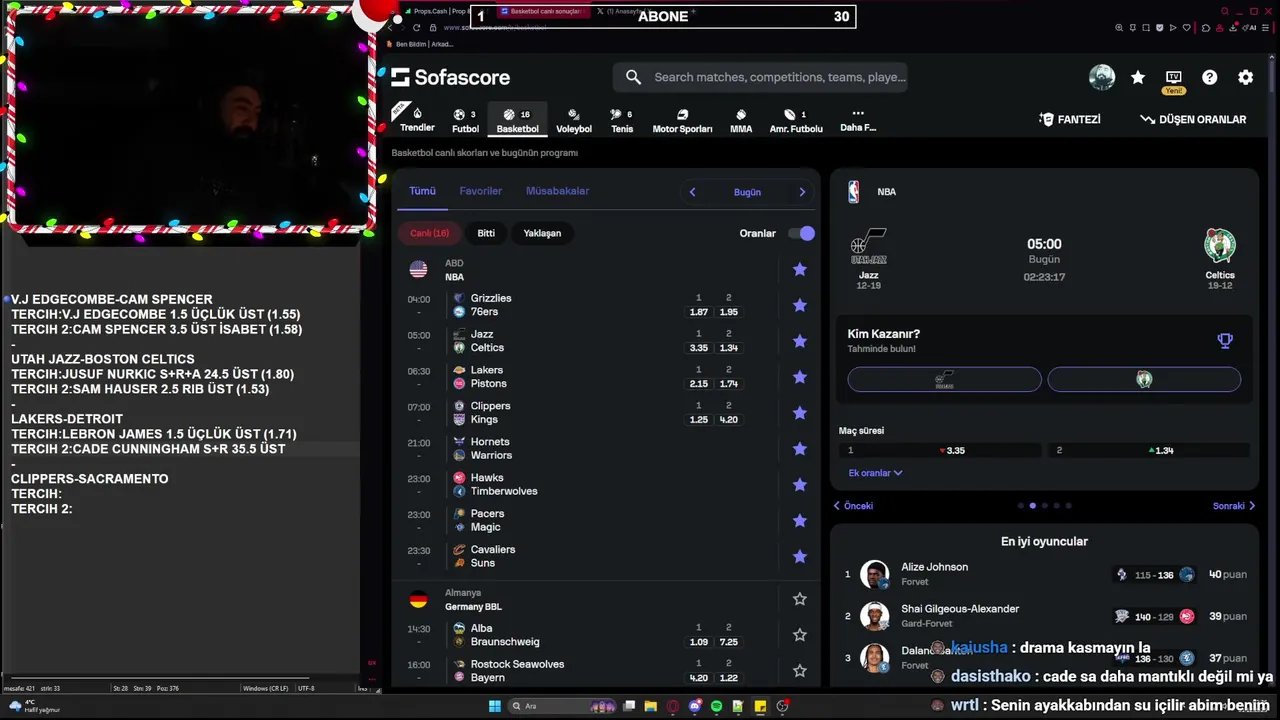Open the user profile avatar
Viewport: 1280px width, 720px height.
[x=1102, y=77]
